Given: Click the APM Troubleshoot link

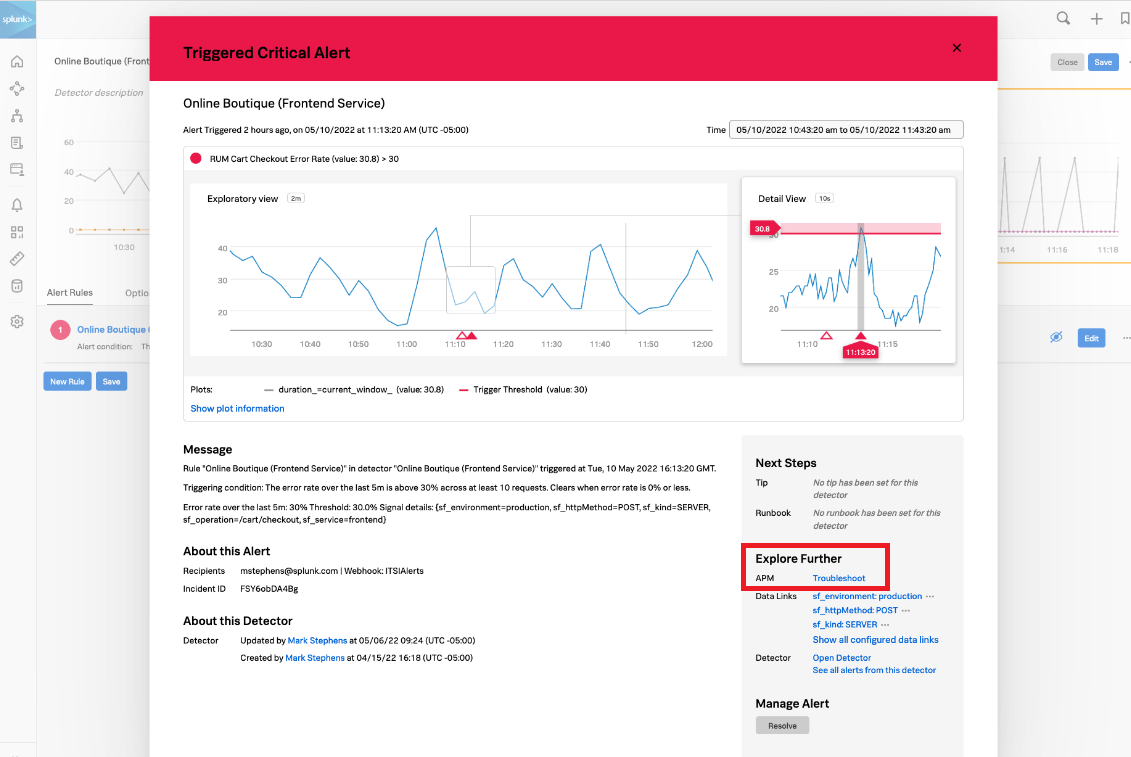Looking at the screenshot, I should 839,578.
